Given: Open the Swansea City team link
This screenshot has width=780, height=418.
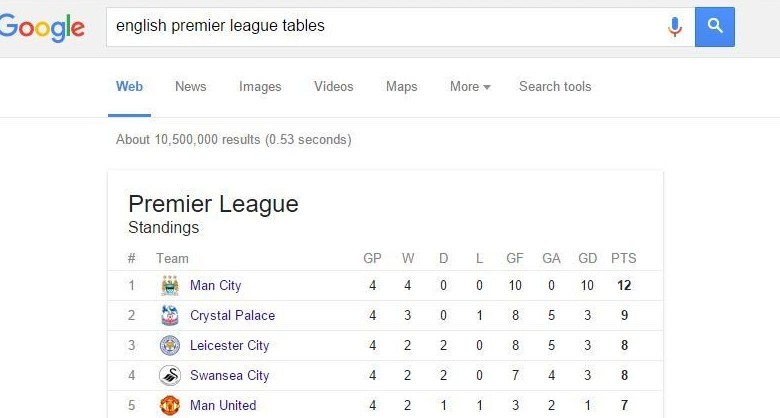Looking at the screenshot, I should (x=229, y=375).
